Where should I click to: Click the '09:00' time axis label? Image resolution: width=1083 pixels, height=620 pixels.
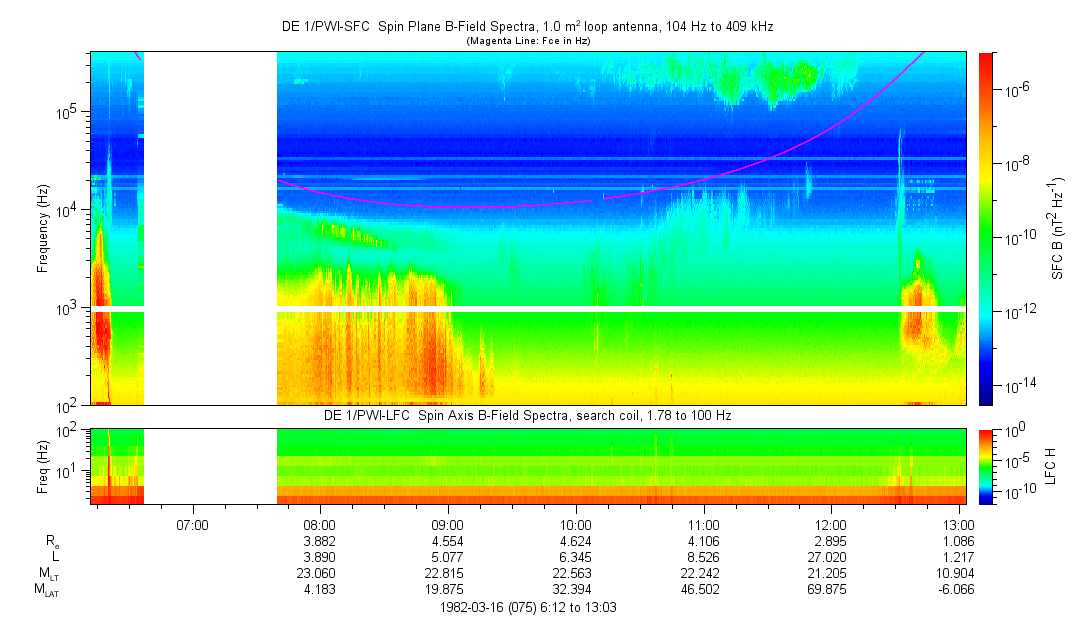pyautogui.click(x=448, y=525)
